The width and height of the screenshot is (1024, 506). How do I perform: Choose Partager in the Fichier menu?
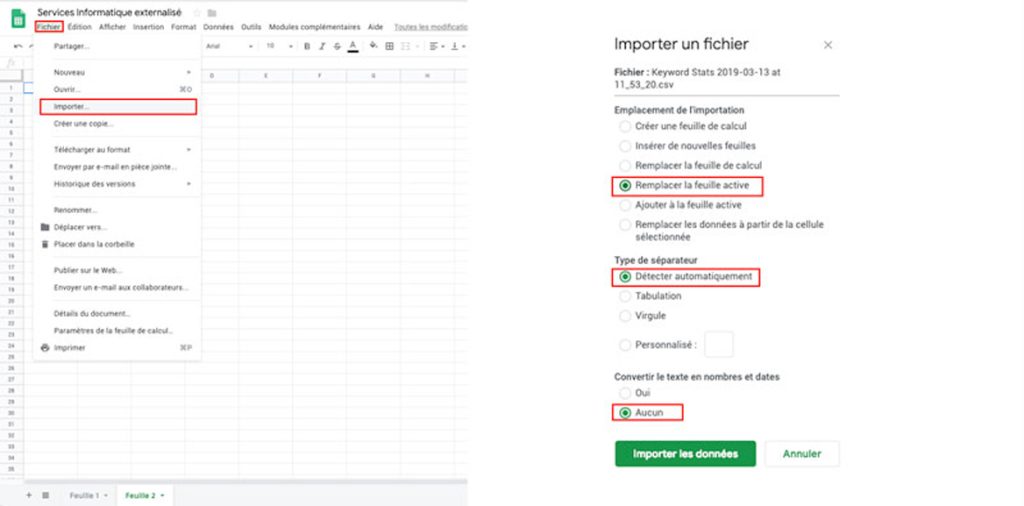(x=118, y=46)
